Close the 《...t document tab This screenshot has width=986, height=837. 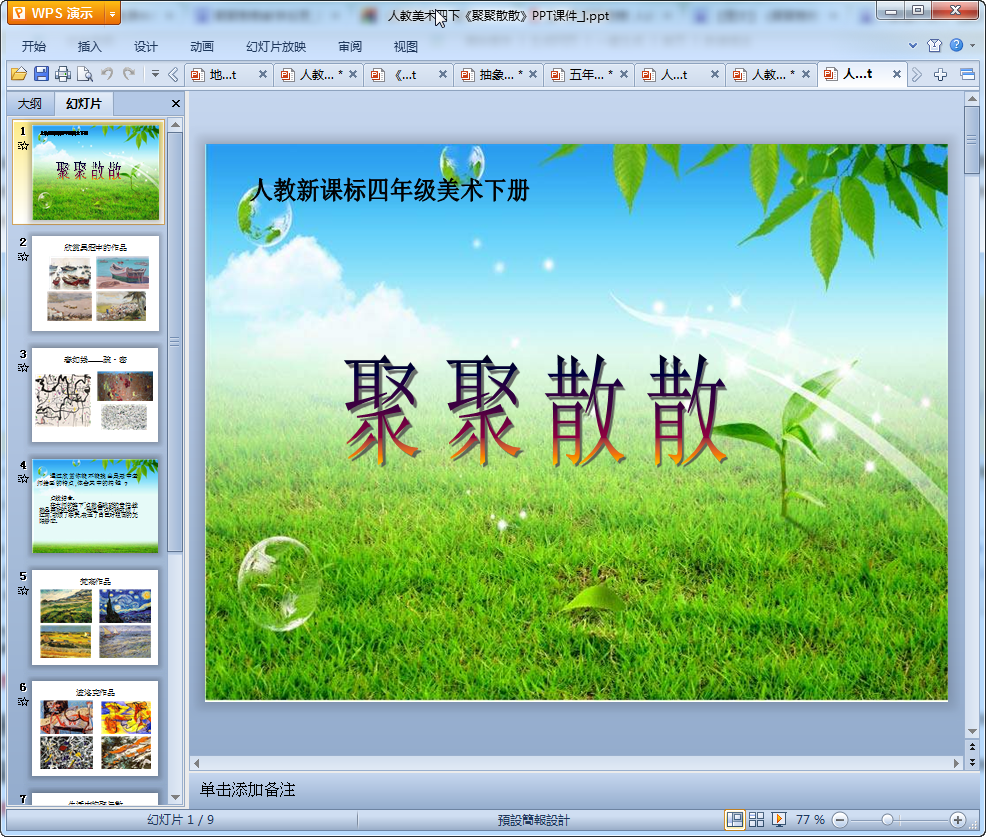[x=443, y=74]
